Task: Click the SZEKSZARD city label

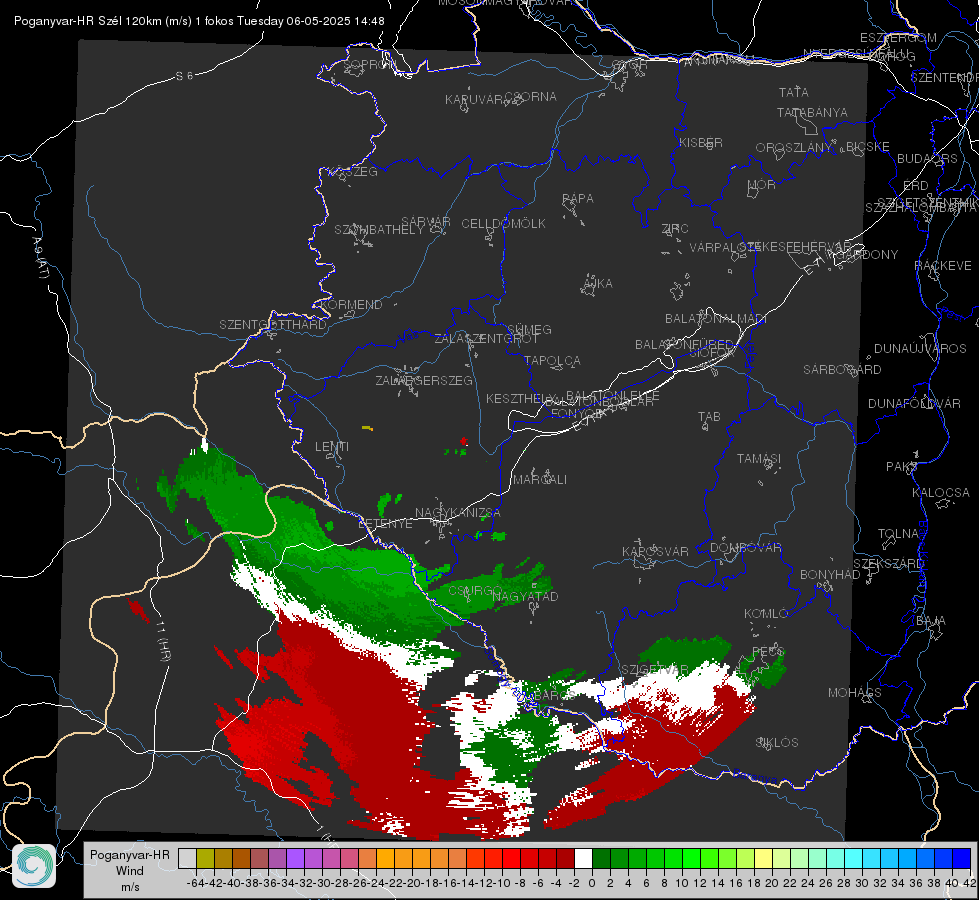Action: point(888,563)
